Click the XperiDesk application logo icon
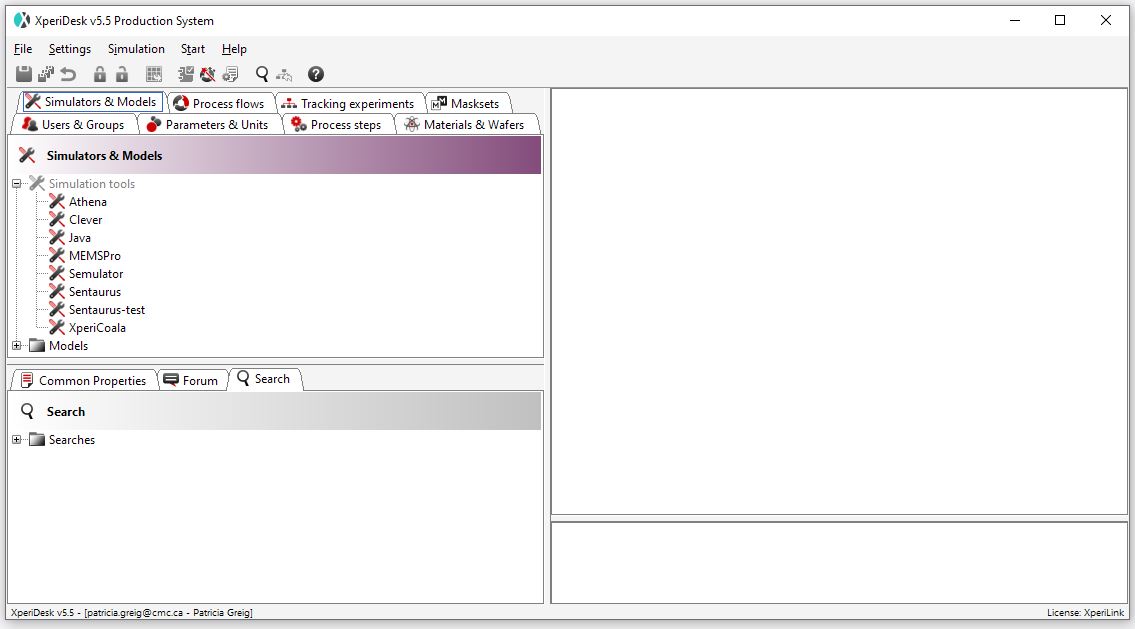1135x629 pixels. (22, 20)
